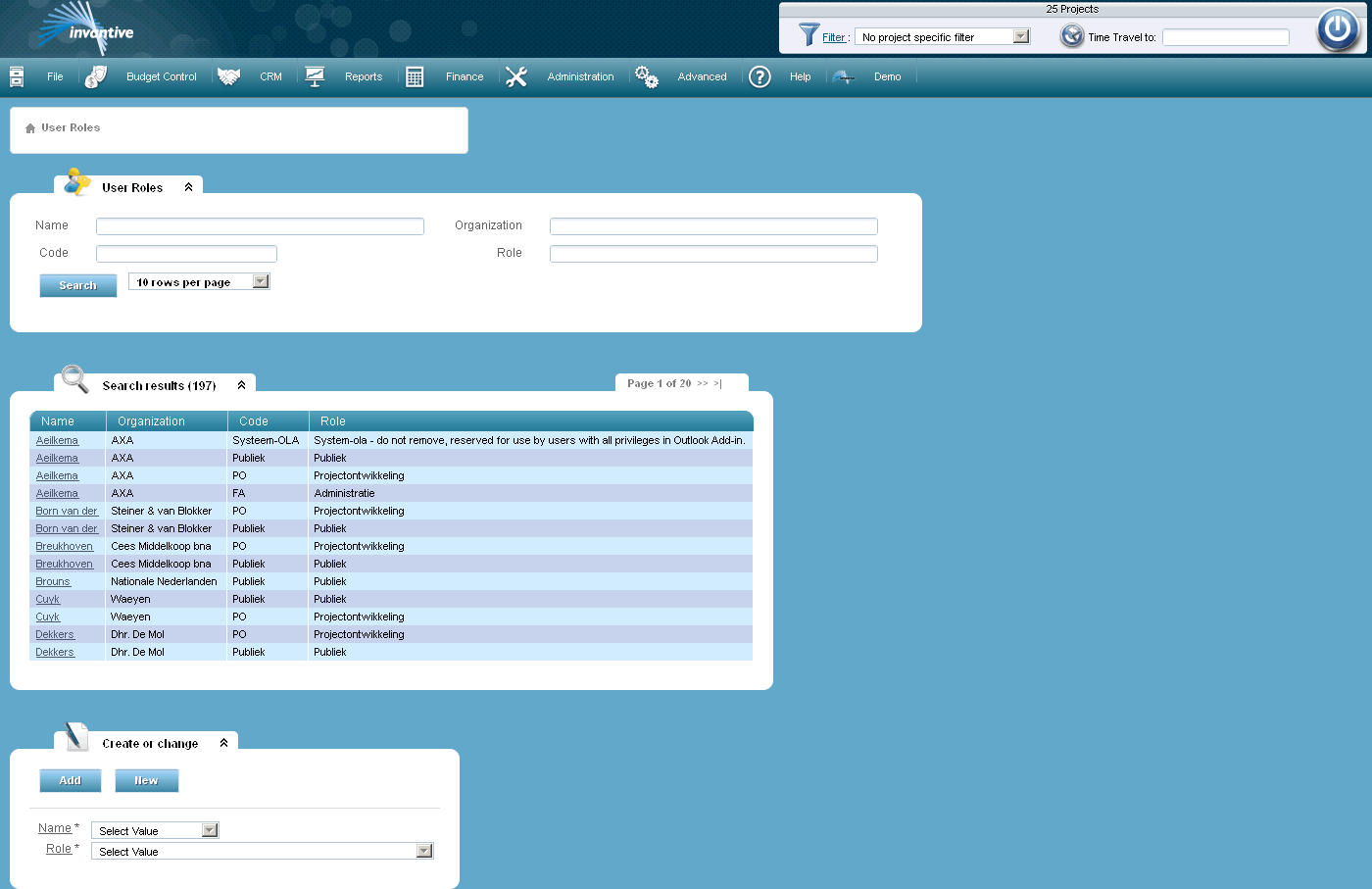Open the Finance menu

click(465, 76)
